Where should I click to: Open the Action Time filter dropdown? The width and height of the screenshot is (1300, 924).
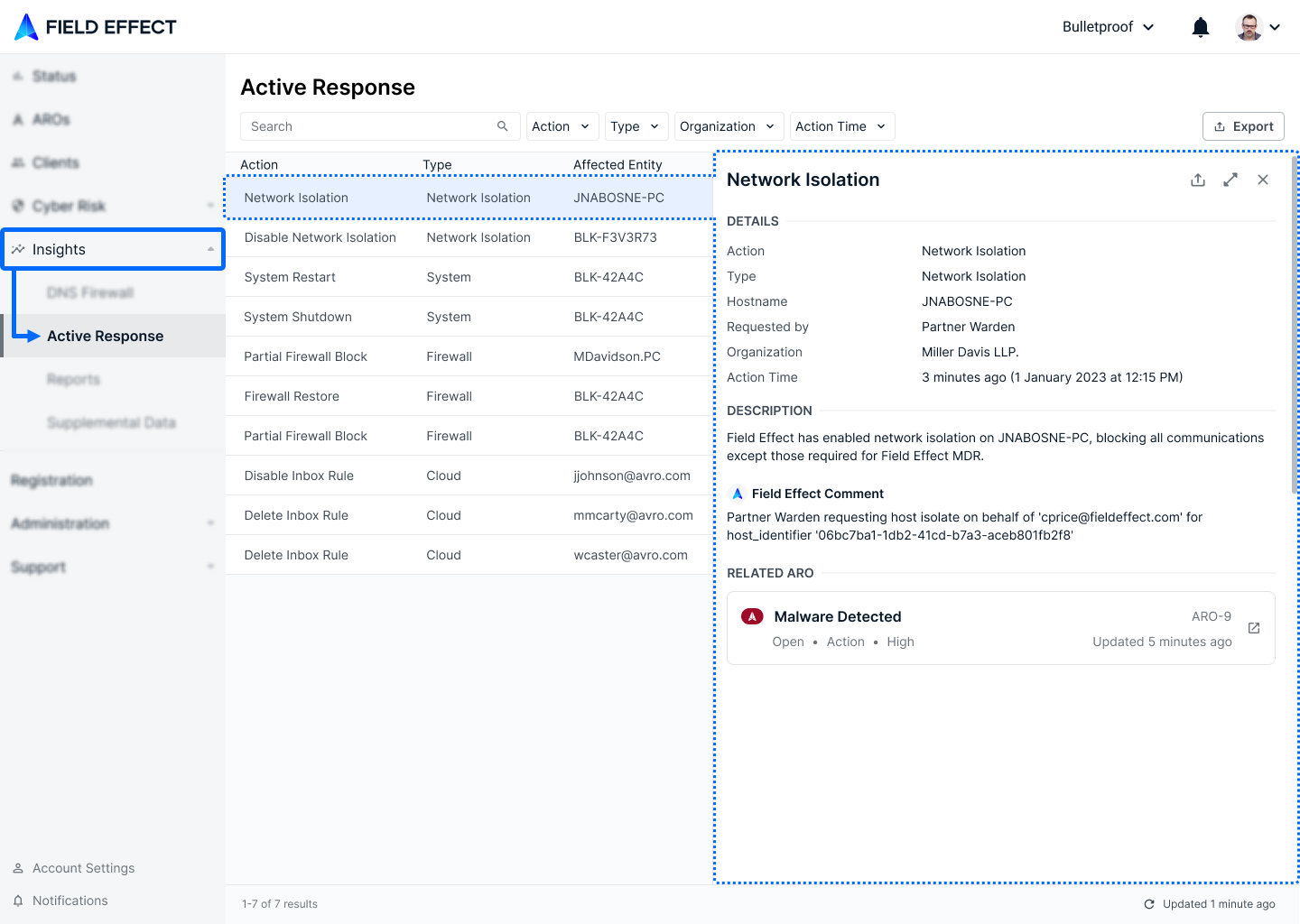[842, 126]
